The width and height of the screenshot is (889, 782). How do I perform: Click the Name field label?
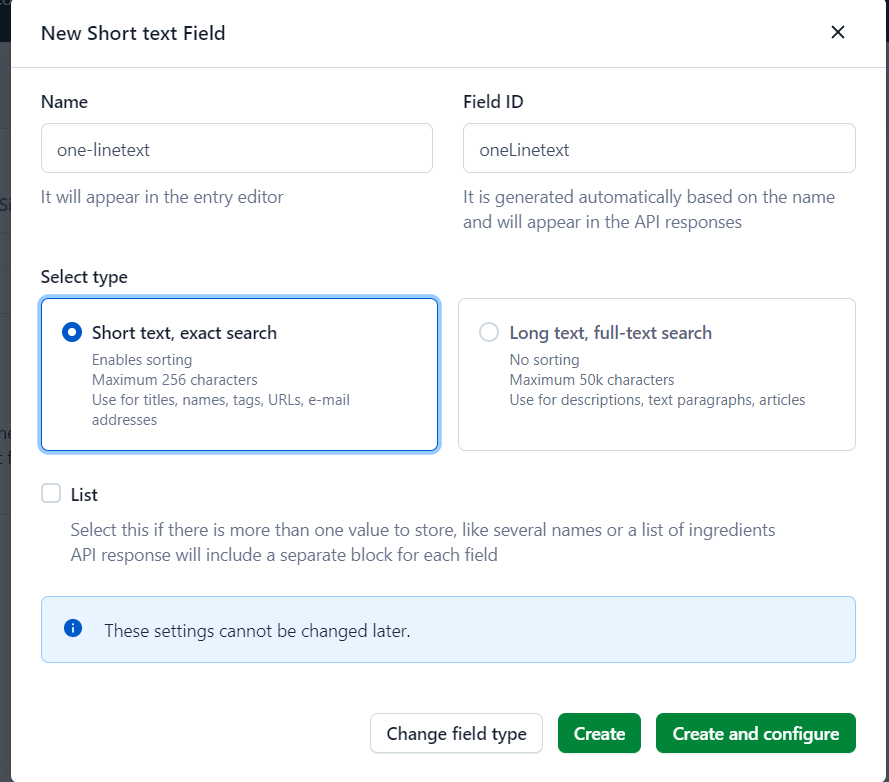(64, 102)
